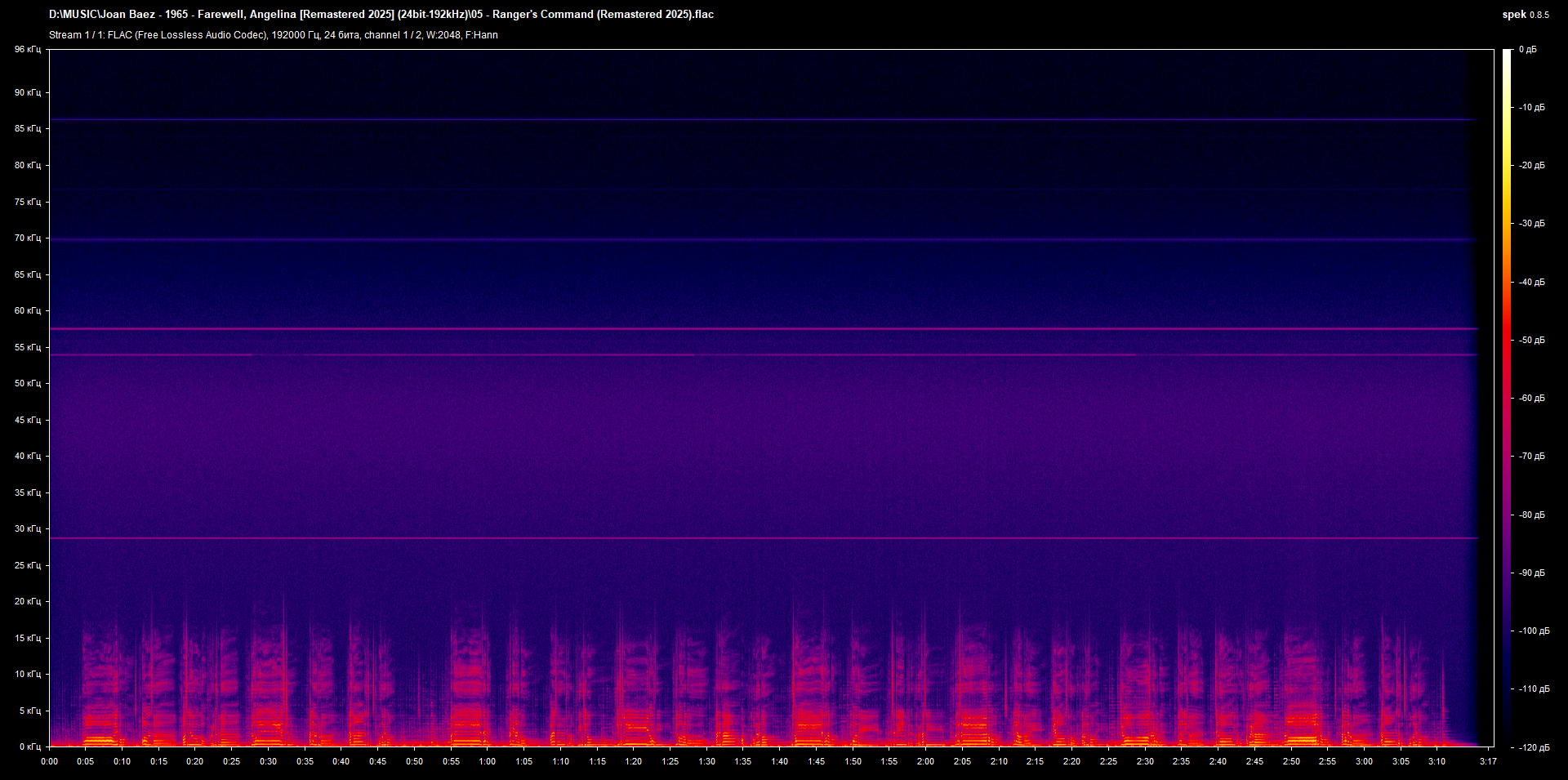The width and height of the screenshot is (1568, 780).
Task: Click the "3:10" time axis label
Action: (x=1437, y=762)
